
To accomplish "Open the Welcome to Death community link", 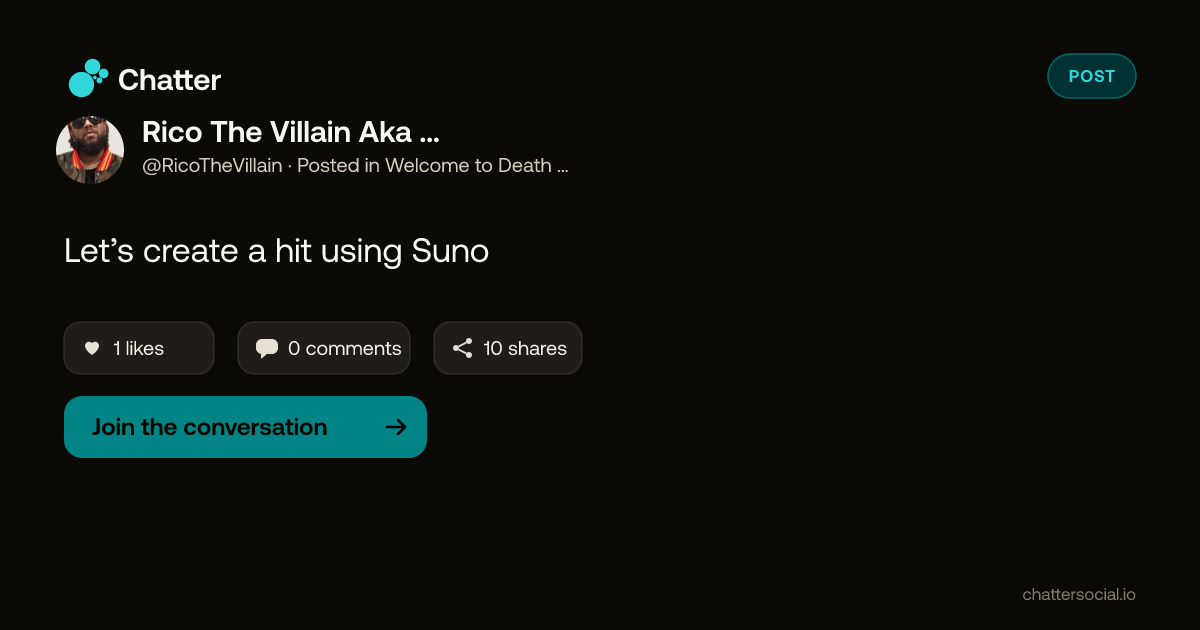I will 468,166.
